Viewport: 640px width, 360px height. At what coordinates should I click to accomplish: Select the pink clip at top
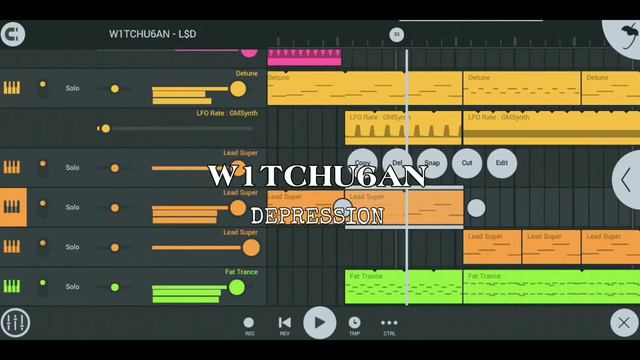click(304, 57)
